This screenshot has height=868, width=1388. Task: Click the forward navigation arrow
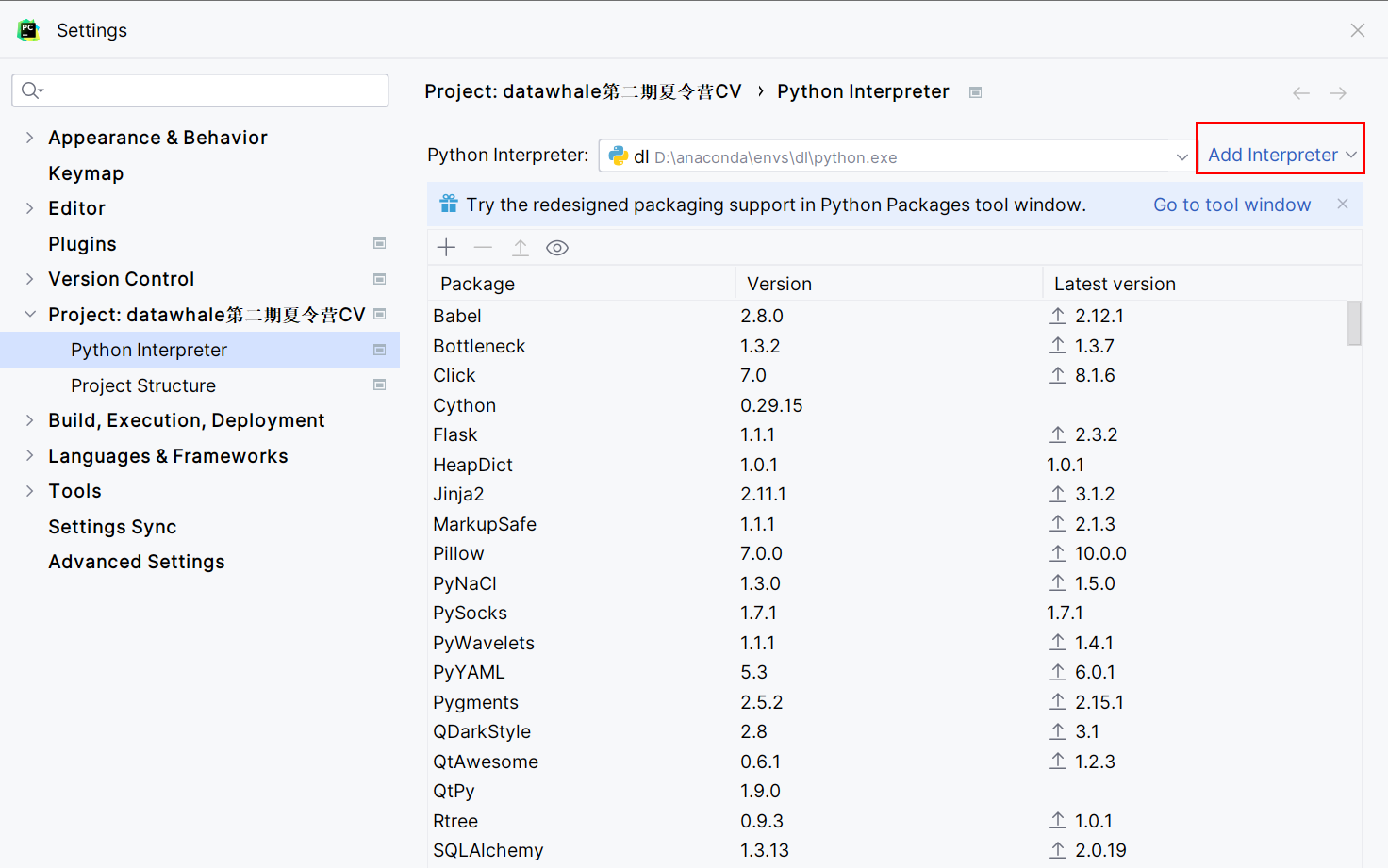click(x=1338, y=93)
